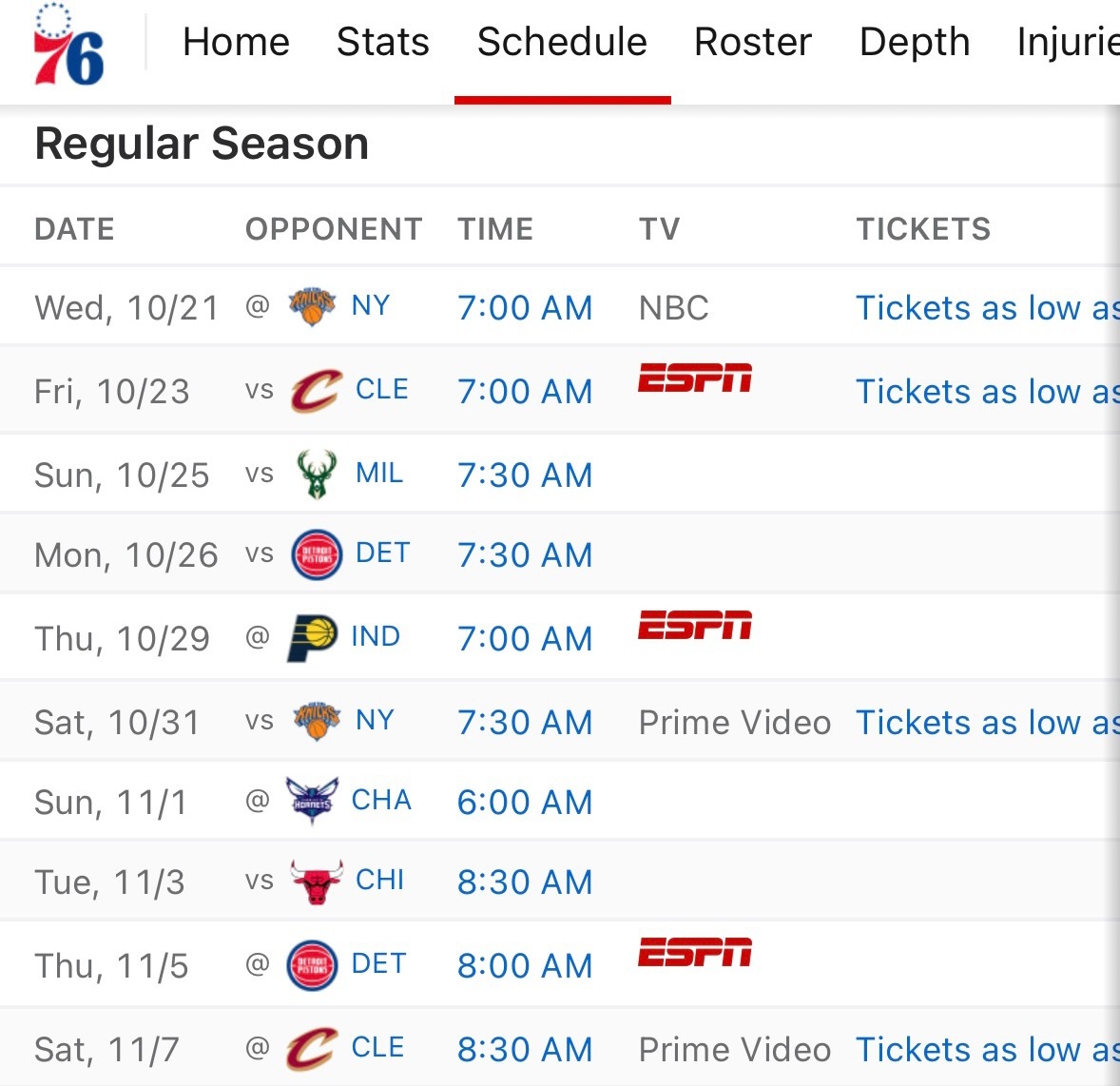Click the 8:30 AM time for Chicago game
Screen dimensions: 1120x1086
[x=525, y=882]
